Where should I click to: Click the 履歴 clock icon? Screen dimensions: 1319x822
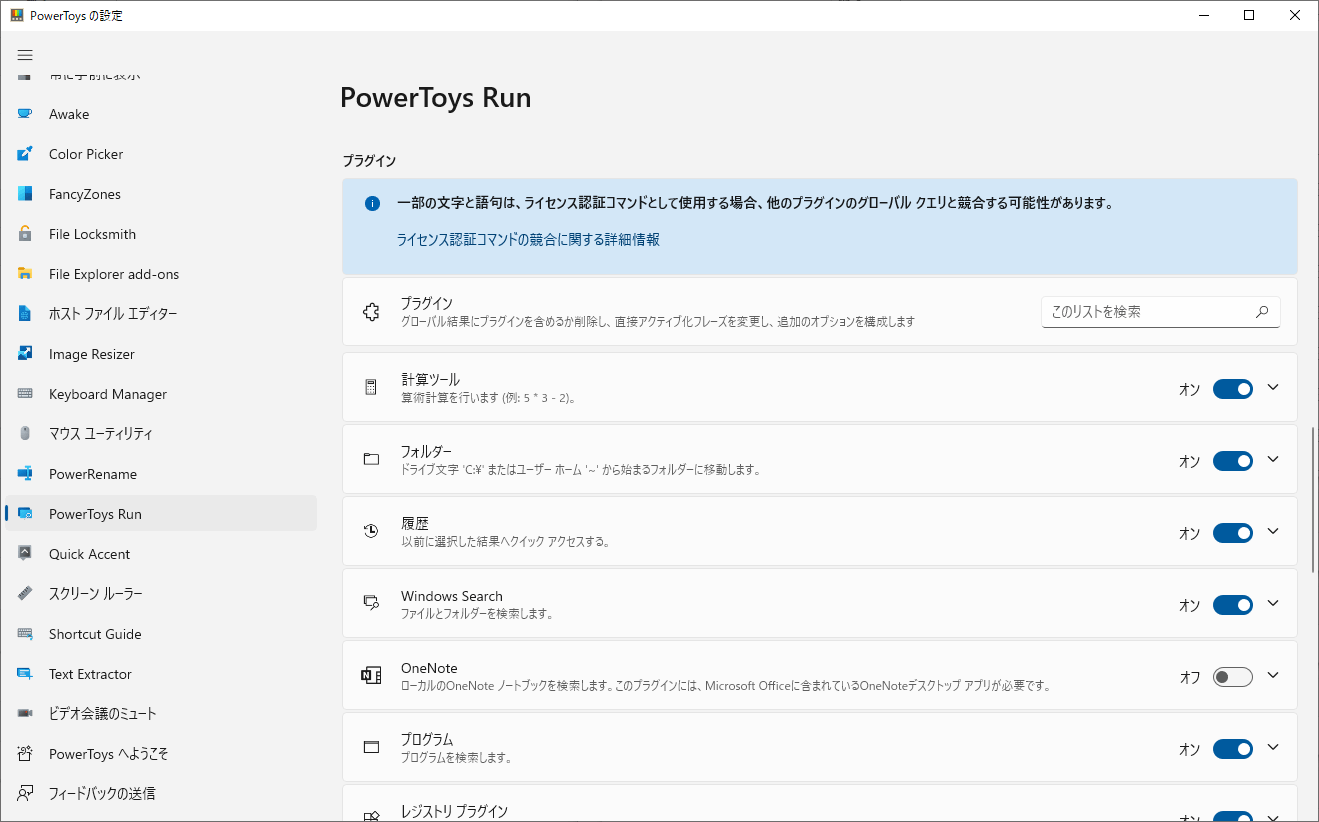(x=371, y=531)
